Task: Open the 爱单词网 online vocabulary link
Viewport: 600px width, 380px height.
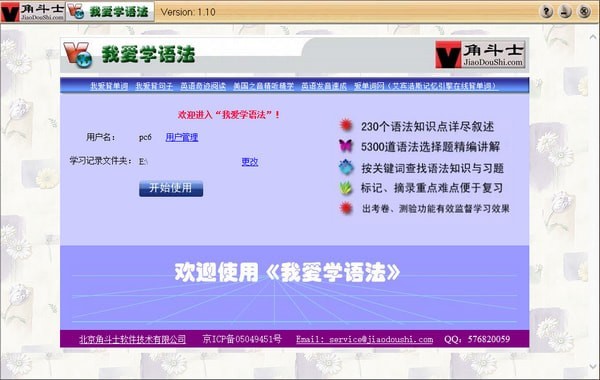Action: 425,86
